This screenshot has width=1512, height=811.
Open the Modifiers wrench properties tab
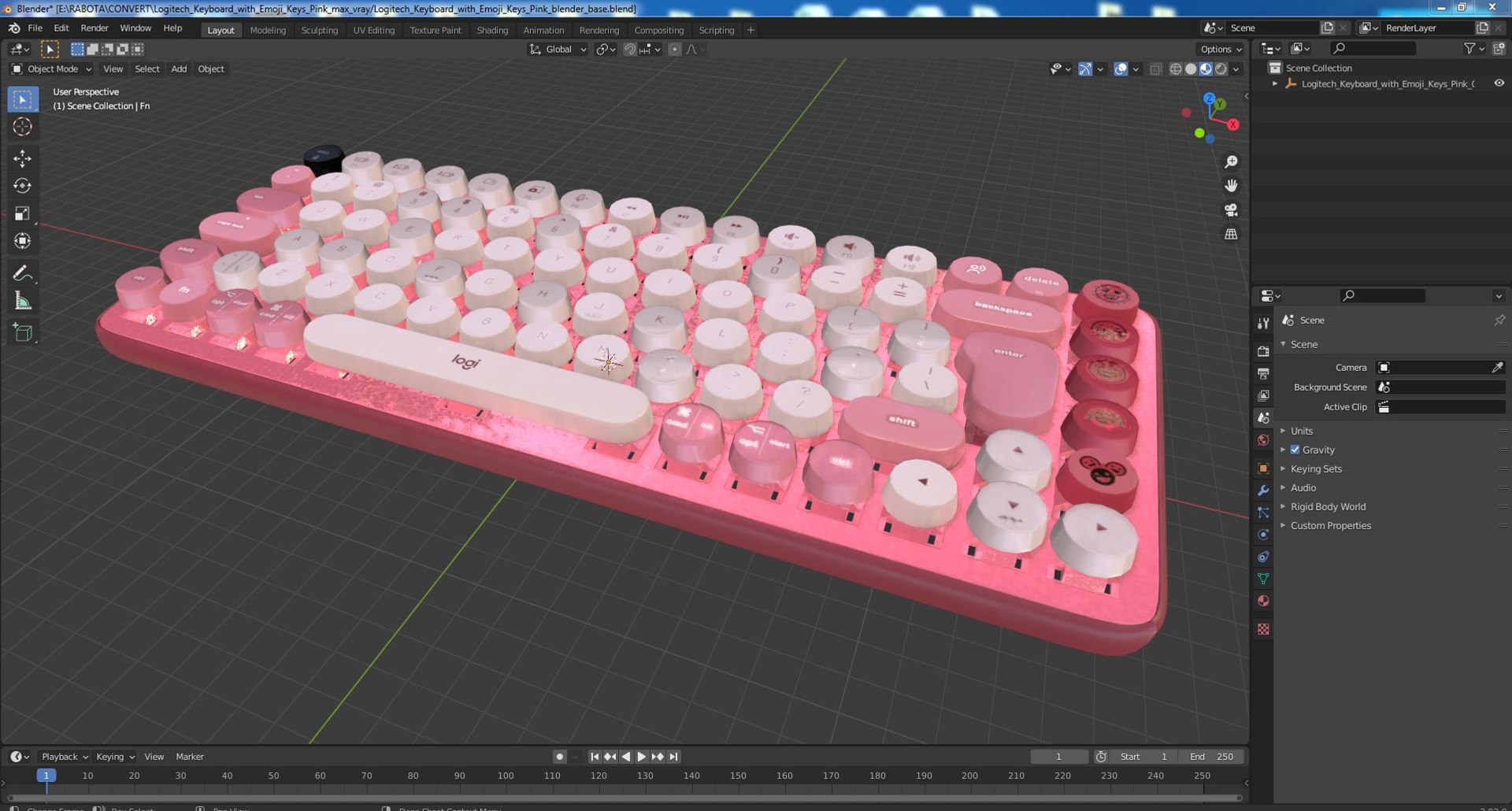tap(1263, 490)
